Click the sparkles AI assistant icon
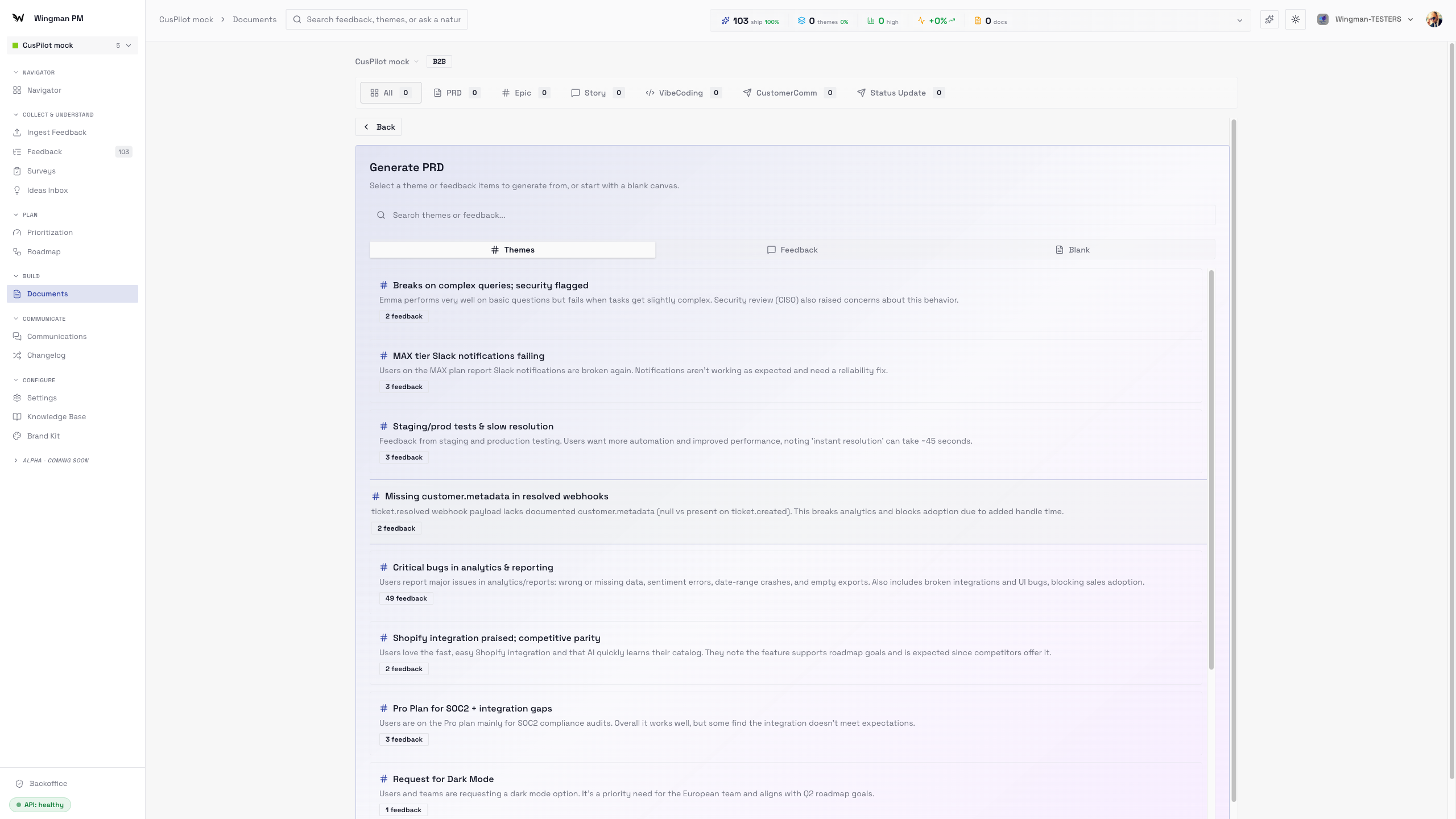 click(1269, 19)
